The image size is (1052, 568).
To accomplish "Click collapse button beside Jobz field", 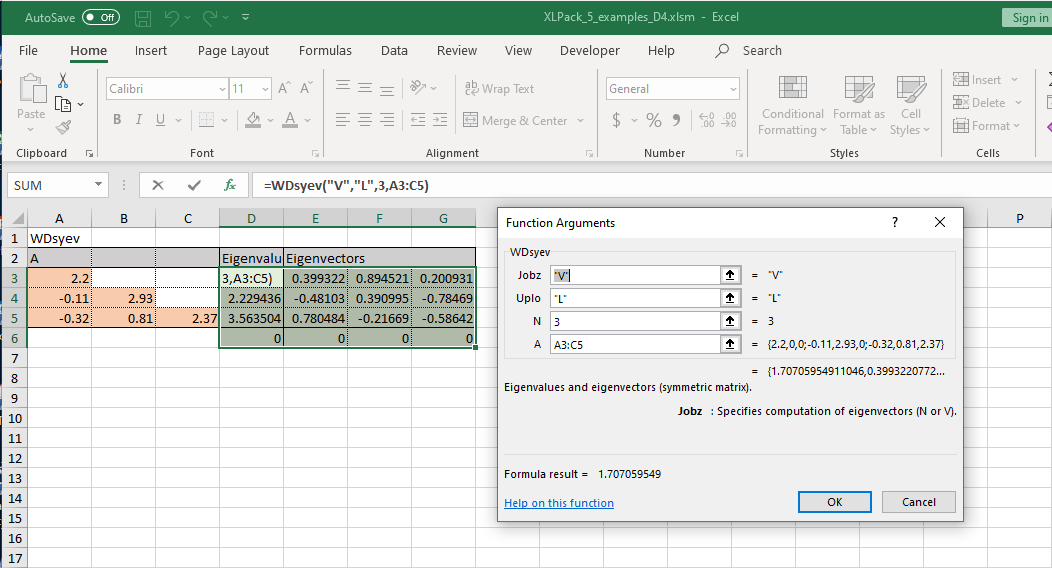I will click(x=730, y=275).
